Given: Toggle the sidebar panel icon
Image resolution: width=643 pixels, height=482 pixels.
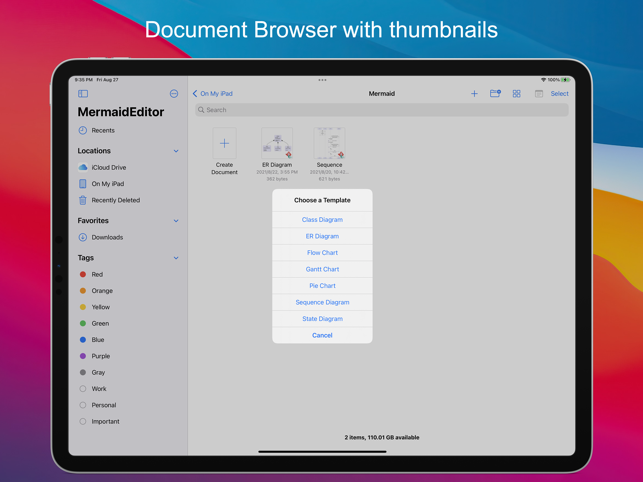Looking at the screenshot, I should pos(83,94).
